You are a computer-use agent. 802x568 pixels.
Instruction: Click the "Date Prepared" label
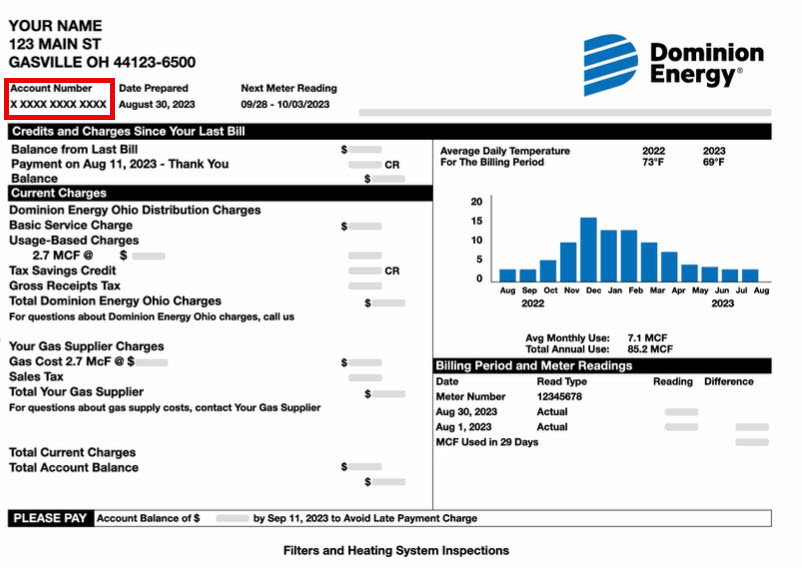click(x=153, y=88)
